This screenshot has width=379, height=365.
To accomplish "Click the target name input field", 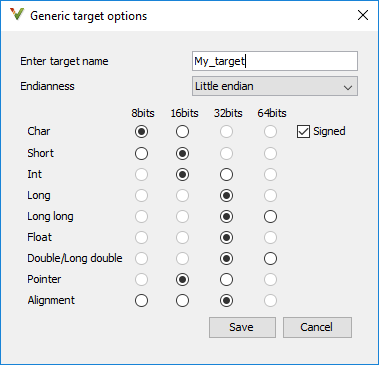I will pyautogui.click(x=275, y=61).
